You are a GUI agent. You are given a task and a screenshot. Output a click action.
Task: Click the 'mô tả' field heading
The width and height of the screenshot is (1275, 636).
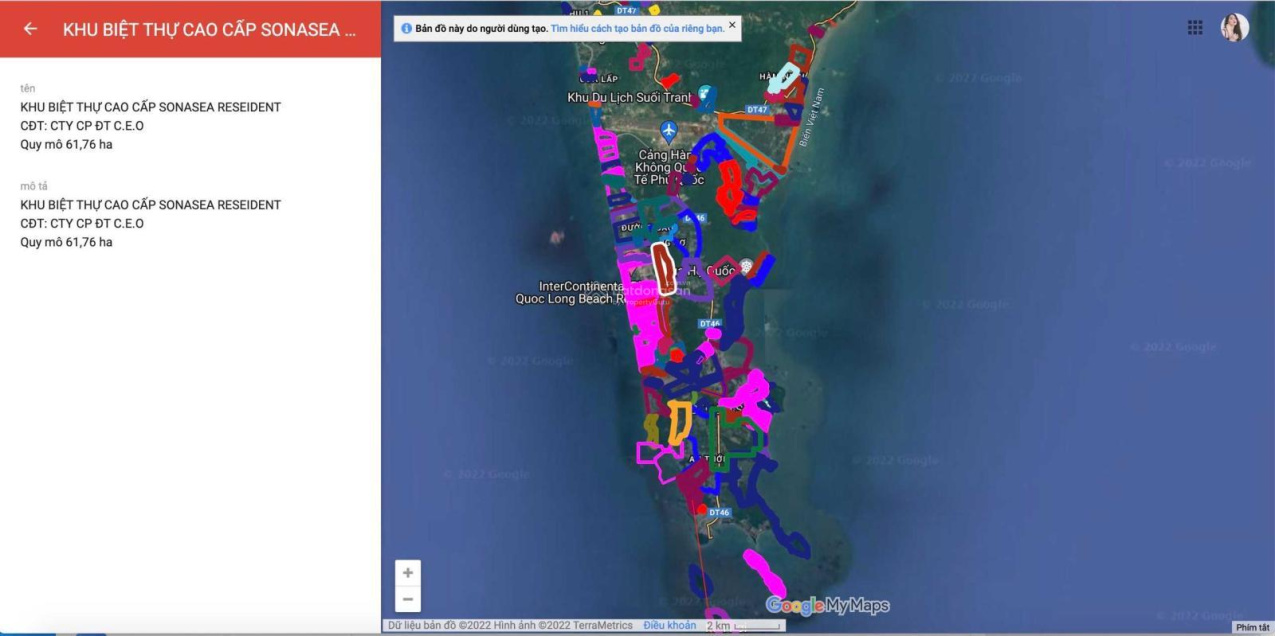pyautogui.click(x=34, y=186)
